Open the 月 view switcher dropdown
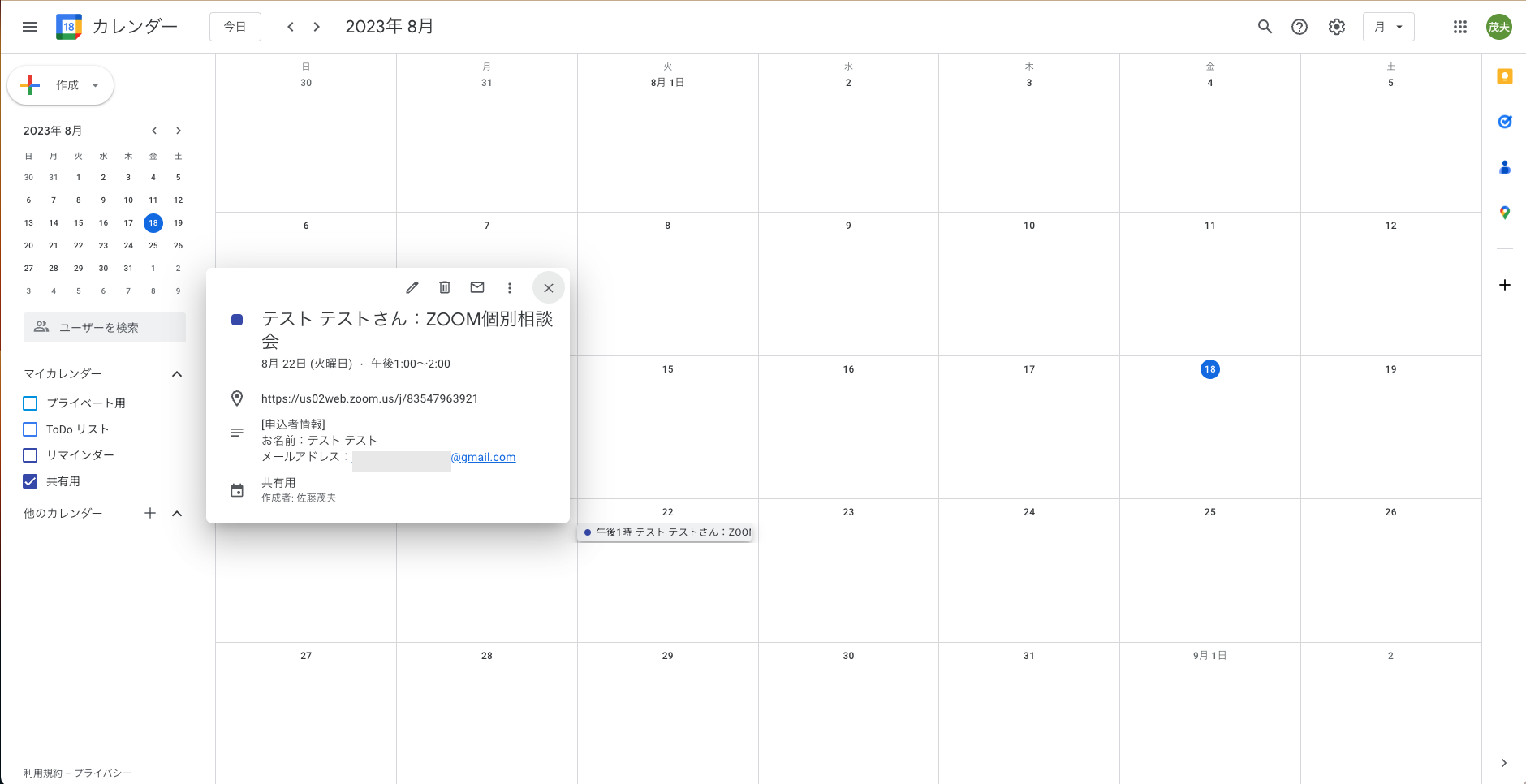1526x784 pixels. (x=1388, y=27)
